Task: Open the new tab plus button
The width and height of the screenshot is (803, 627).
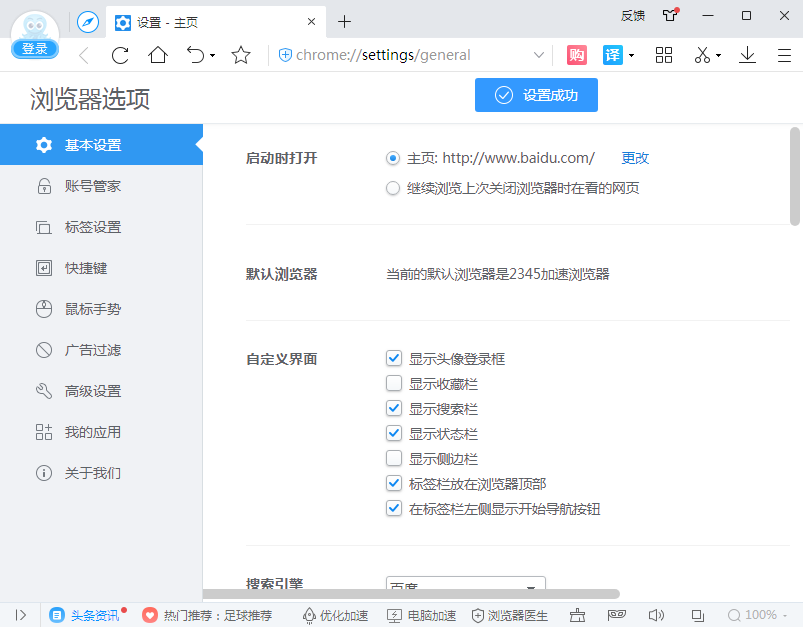Action: 345,22
